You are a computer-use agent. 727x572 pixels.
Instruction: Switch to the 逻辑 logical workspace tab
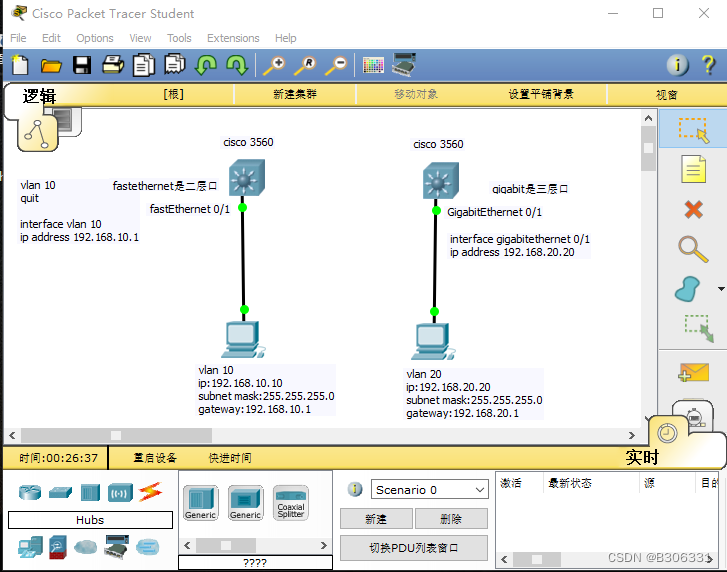click(x=39, y=96)
